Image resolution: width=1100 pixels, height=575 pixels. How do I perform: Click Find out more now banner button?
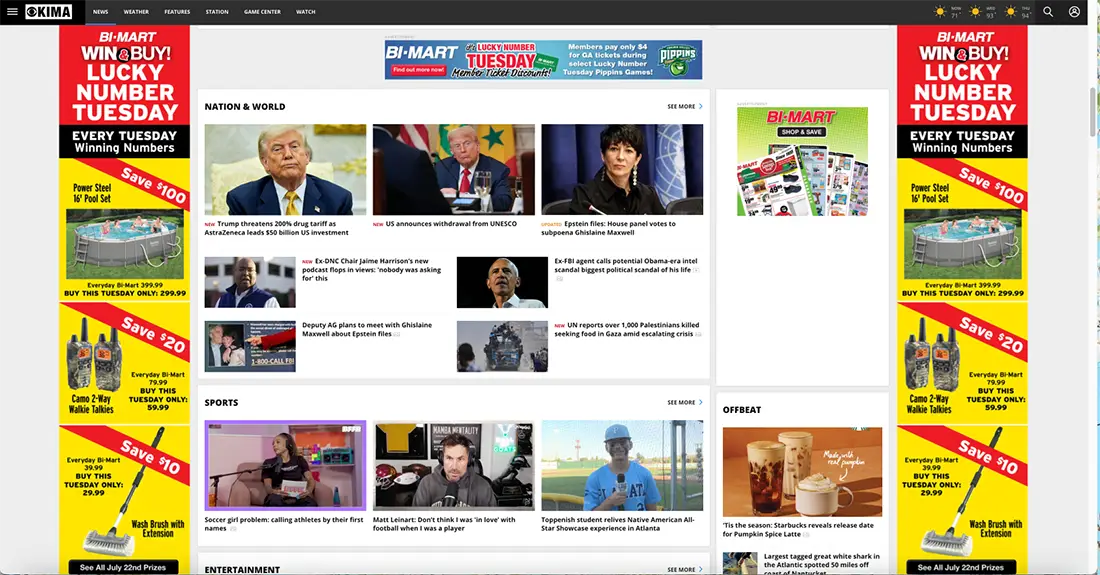[x=419, y=69]
